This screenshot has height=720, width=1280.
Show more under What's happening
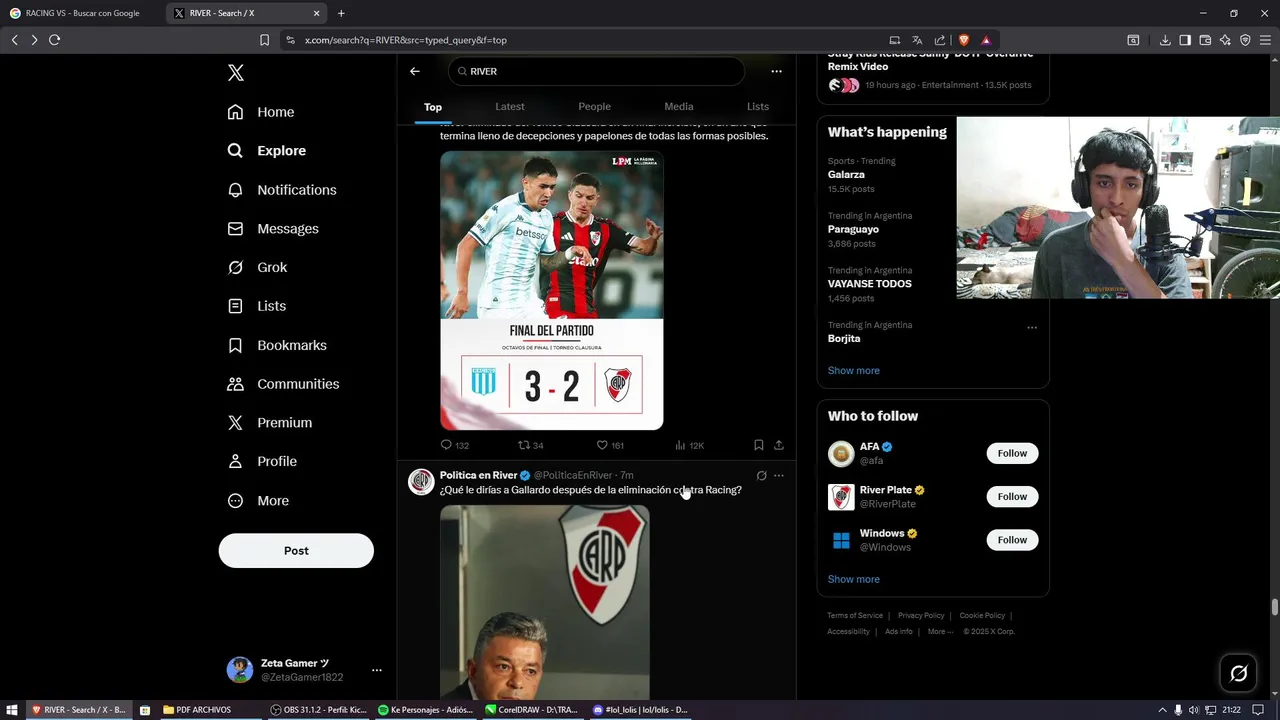click(853, 371)
